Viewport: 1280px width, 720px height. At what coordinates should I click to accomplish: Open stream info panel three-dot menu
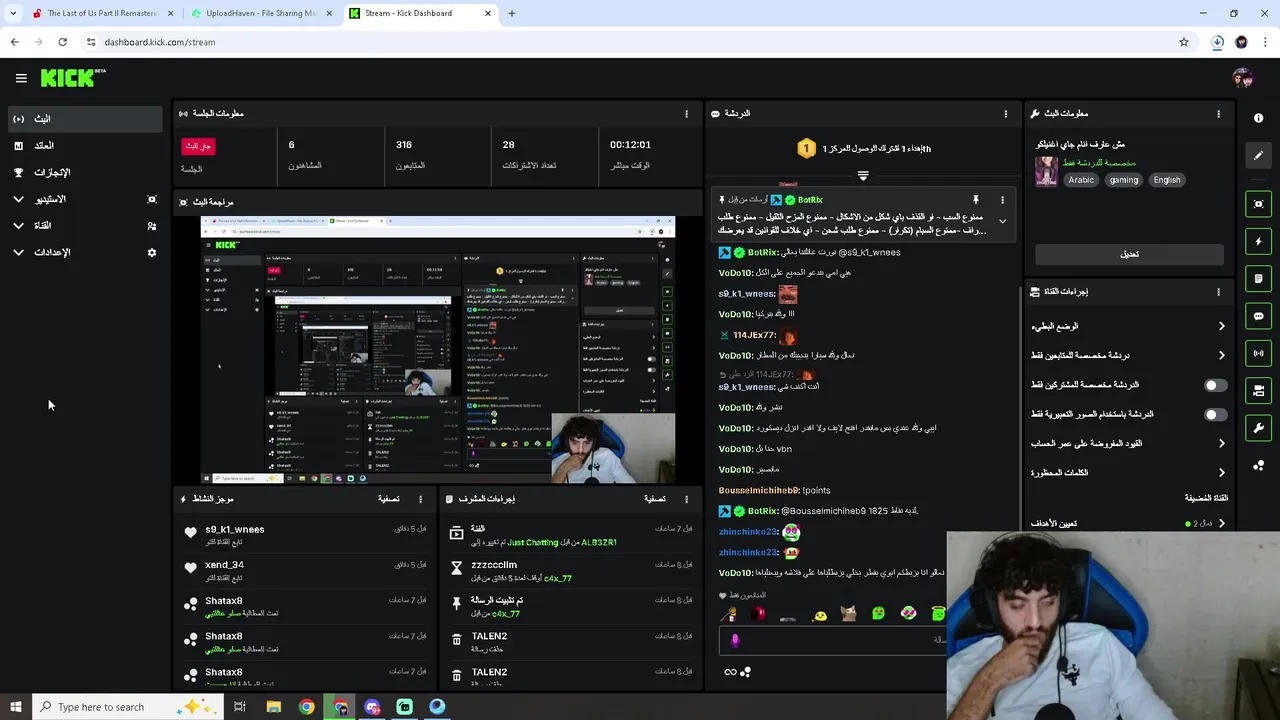(x=1218, y=114)
